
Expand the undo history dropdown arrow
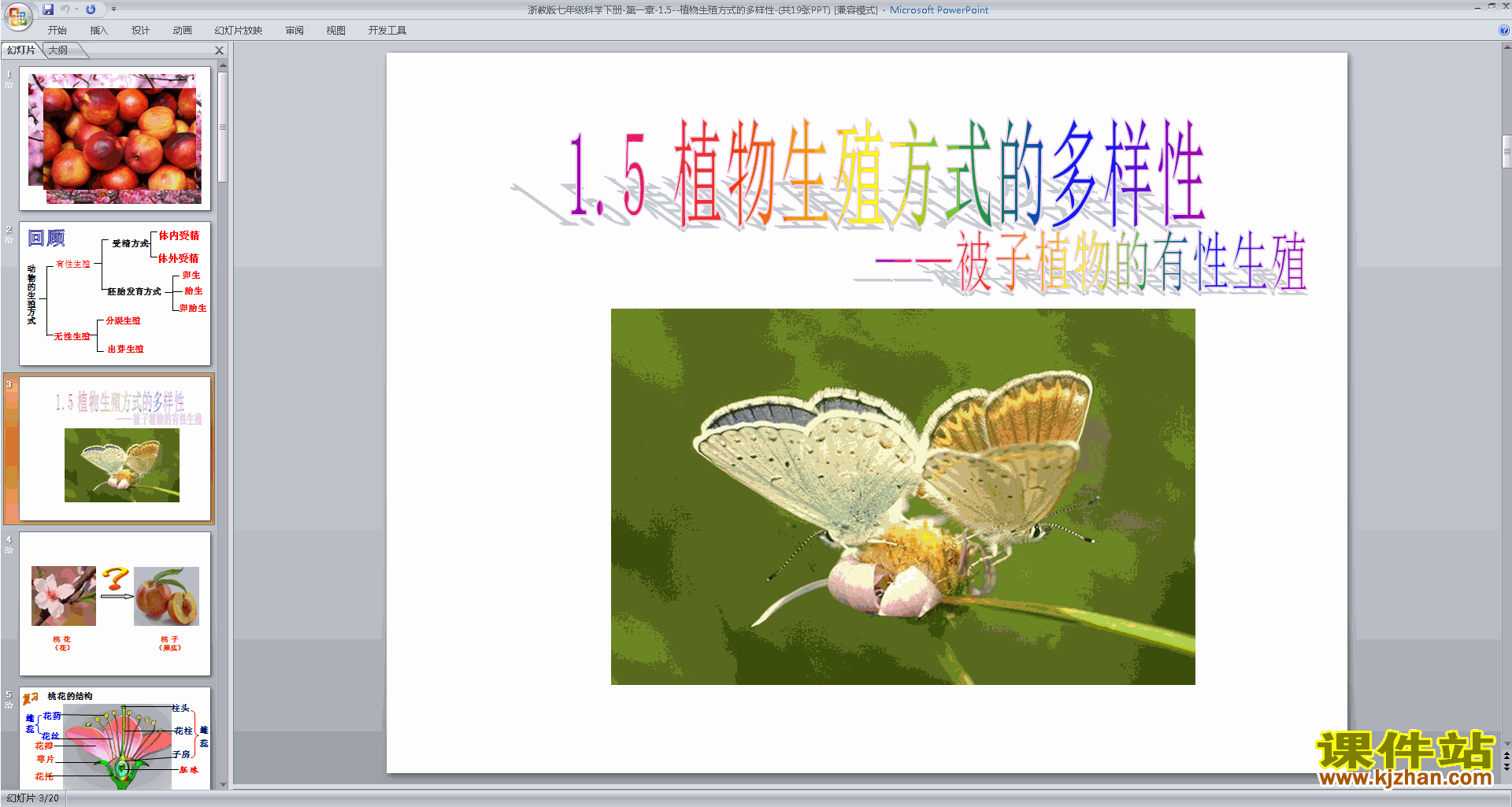coord(77,9)
